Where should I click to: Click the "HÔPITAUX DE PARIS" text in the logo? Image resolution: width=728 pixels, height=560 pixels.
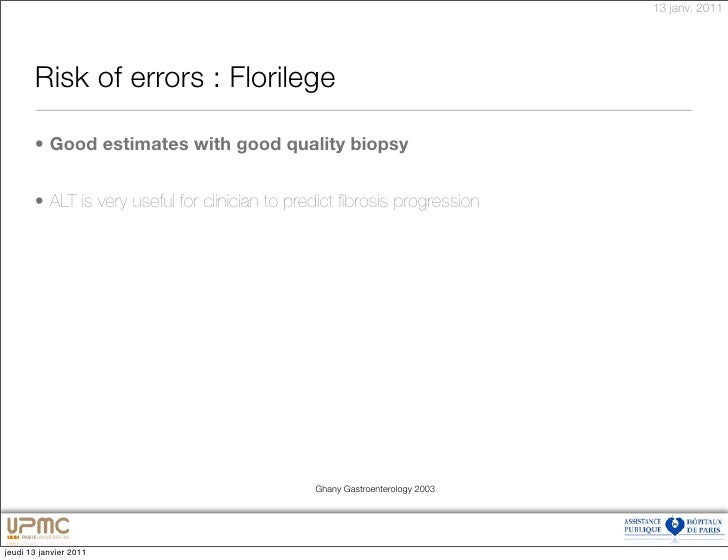click(704, 526)
